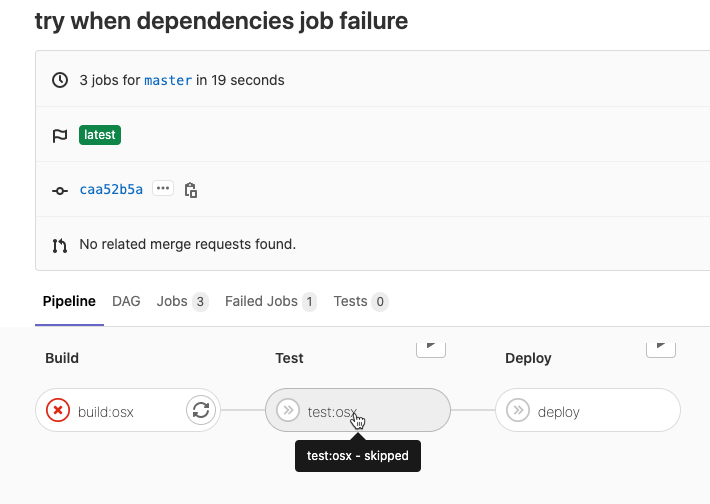Expand the commit details ellipsis button
Viewport: 710px width, 504px height.
[x=163, y=188]
